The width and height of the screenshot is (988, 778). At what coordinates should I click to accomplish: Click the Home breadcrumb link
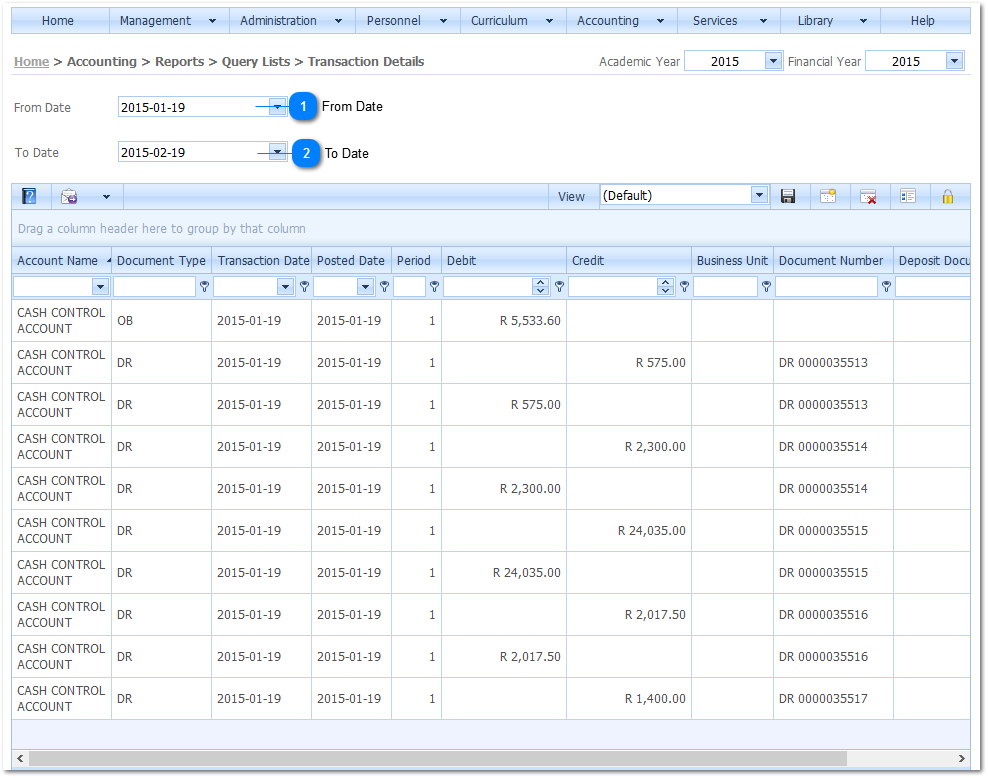point(31,62)
